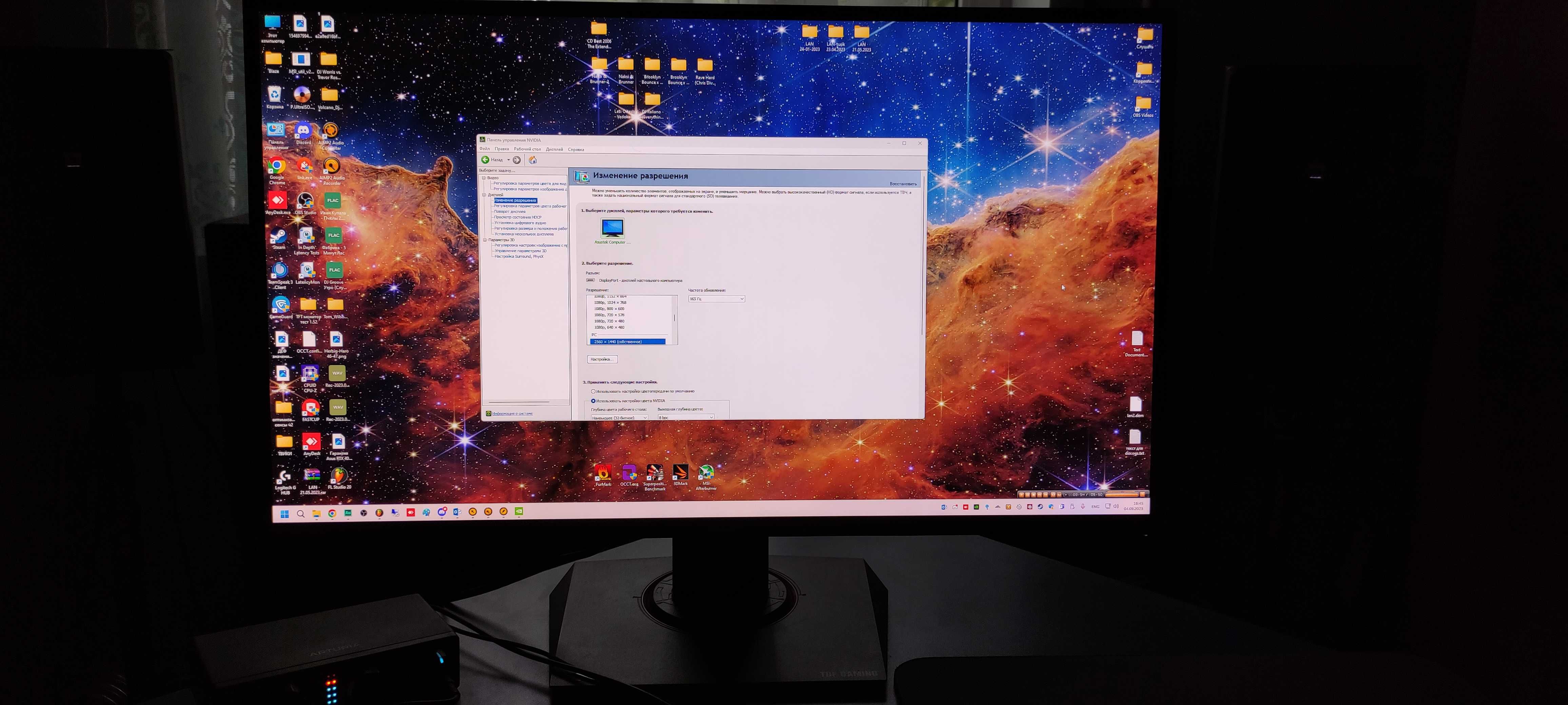Select 2560 × 1440 (собственное) resolution
The image size is (1568, 705).
pyautogui.click(x=629, y=342)
